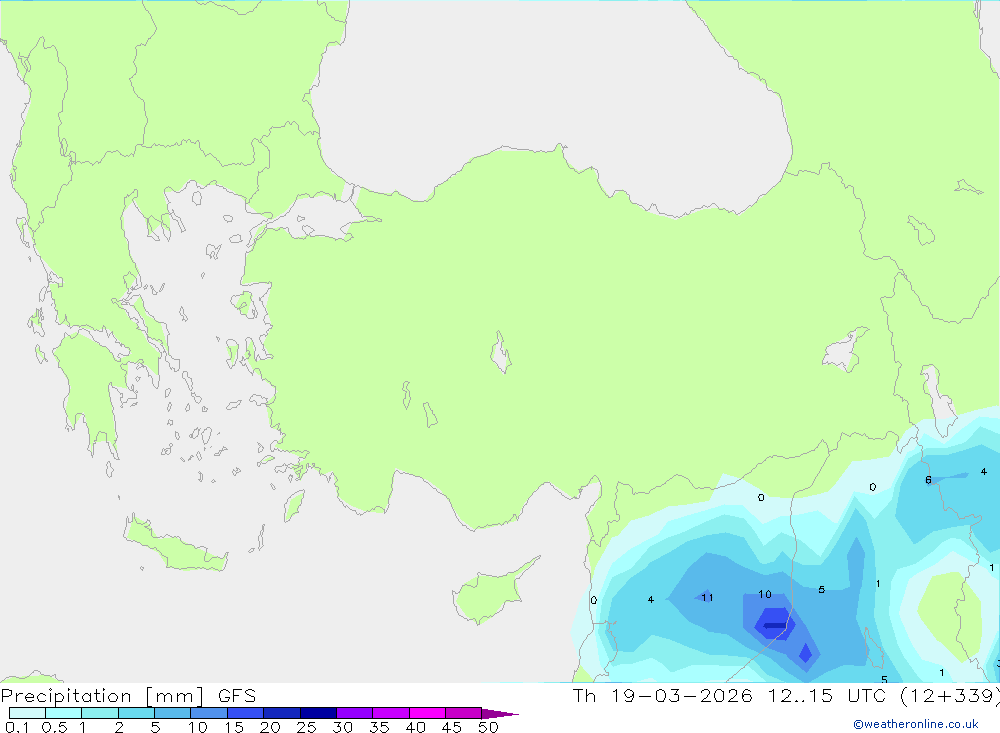Viewport: 1000px width, 733px height.
Task: Select the 45–50 mm legend color box
Action: click(463, 713)
